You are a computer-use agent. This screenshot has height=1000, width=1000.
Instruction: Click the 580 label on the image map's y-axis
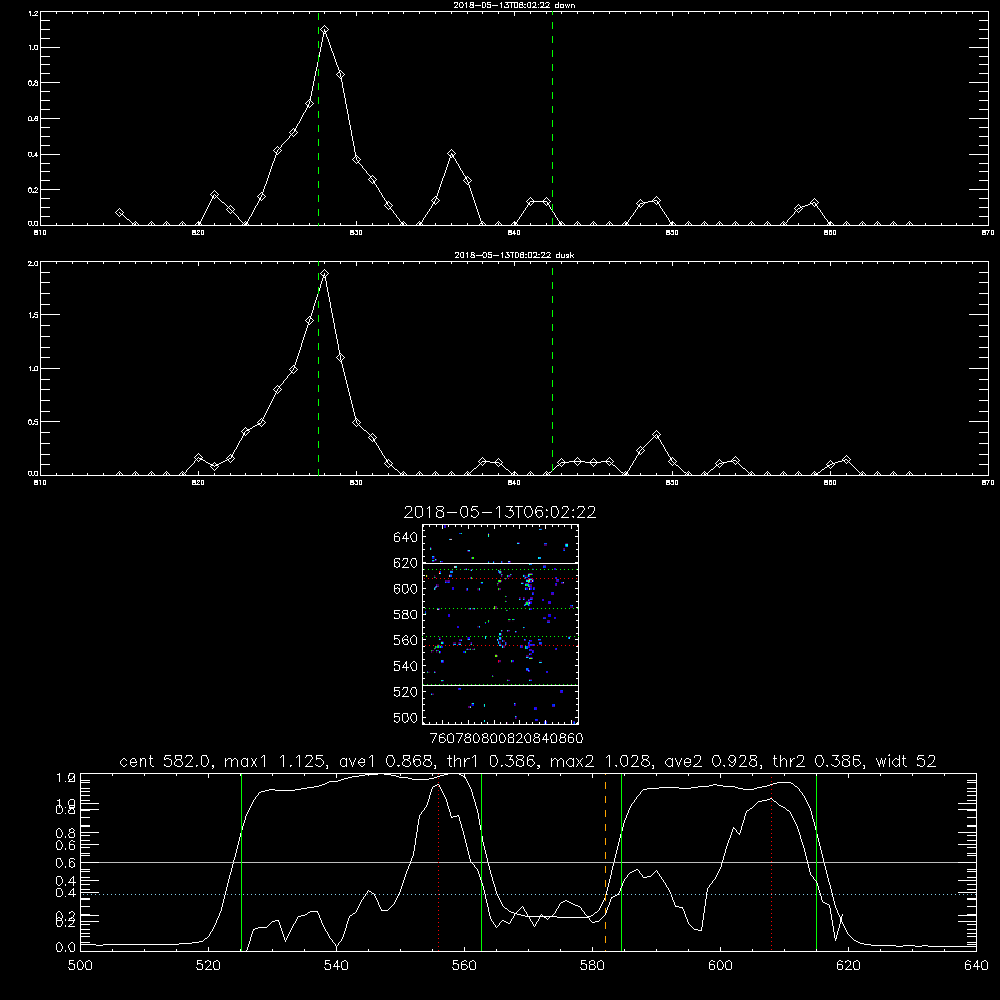(x=406, y=614)
